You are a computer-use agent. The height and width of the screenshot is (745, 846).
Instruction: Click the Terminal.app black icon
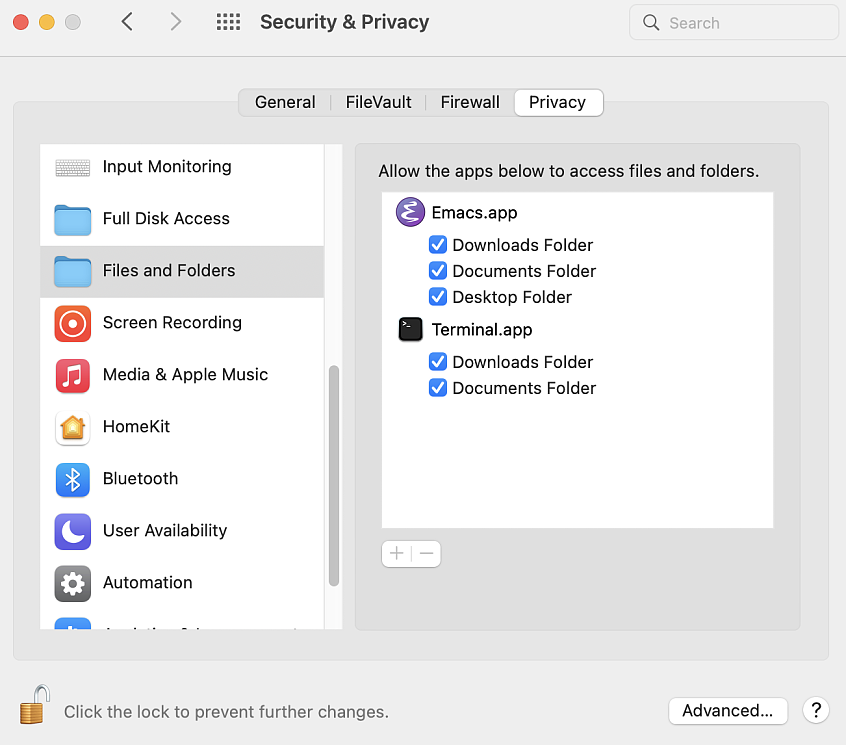coord(410,329)
